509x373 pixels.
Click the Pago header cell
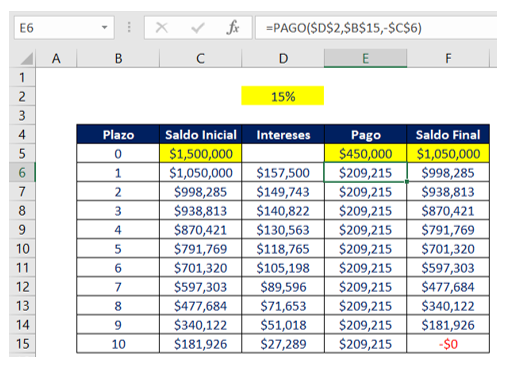[365, 135]
